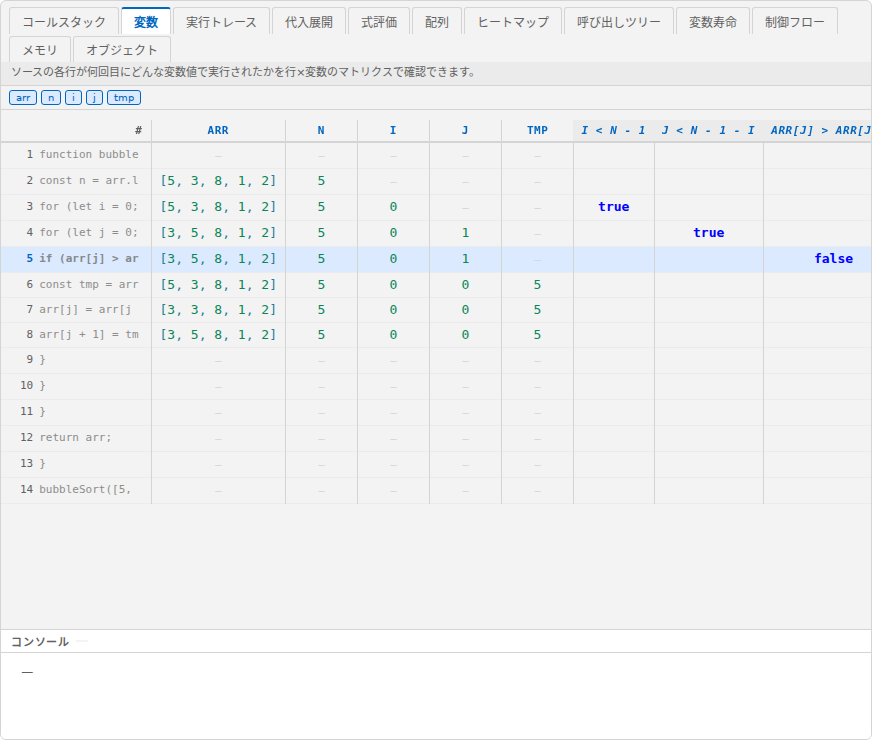Click the N column header

[x=321, y=130]
